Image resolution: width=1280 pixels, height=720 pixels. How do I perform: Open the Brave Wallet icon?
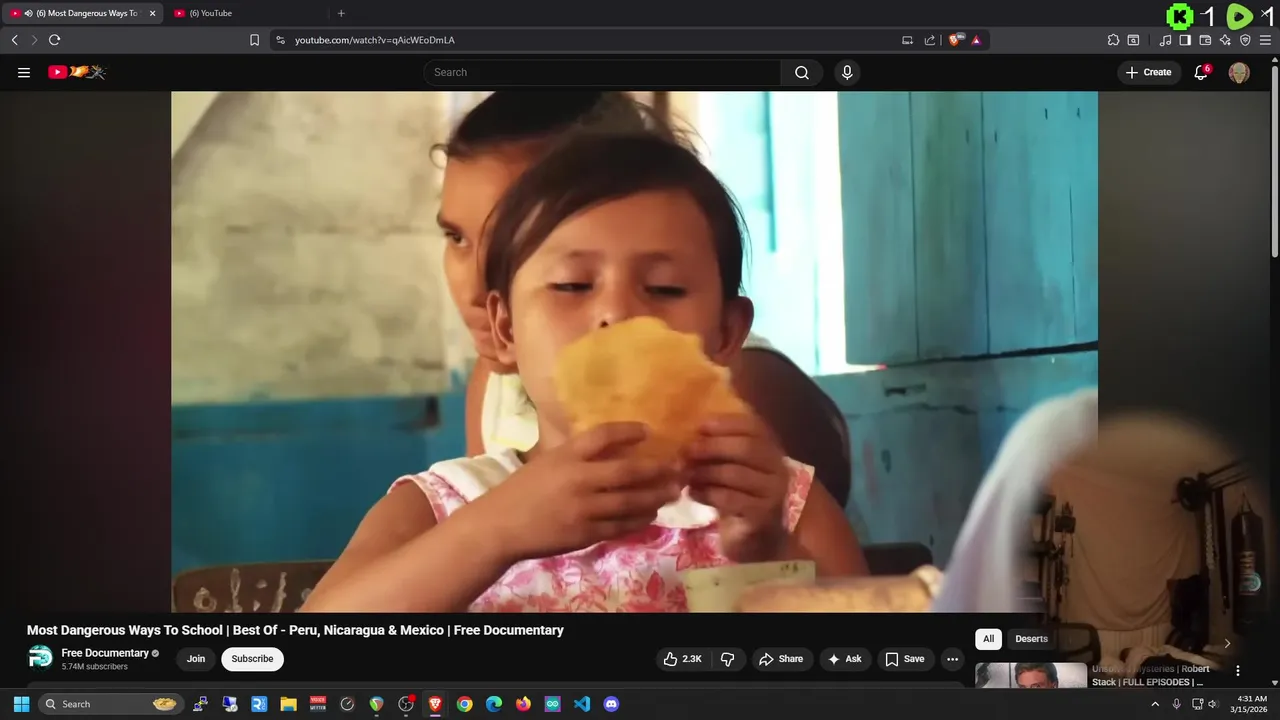click(x=1205, y=40)
